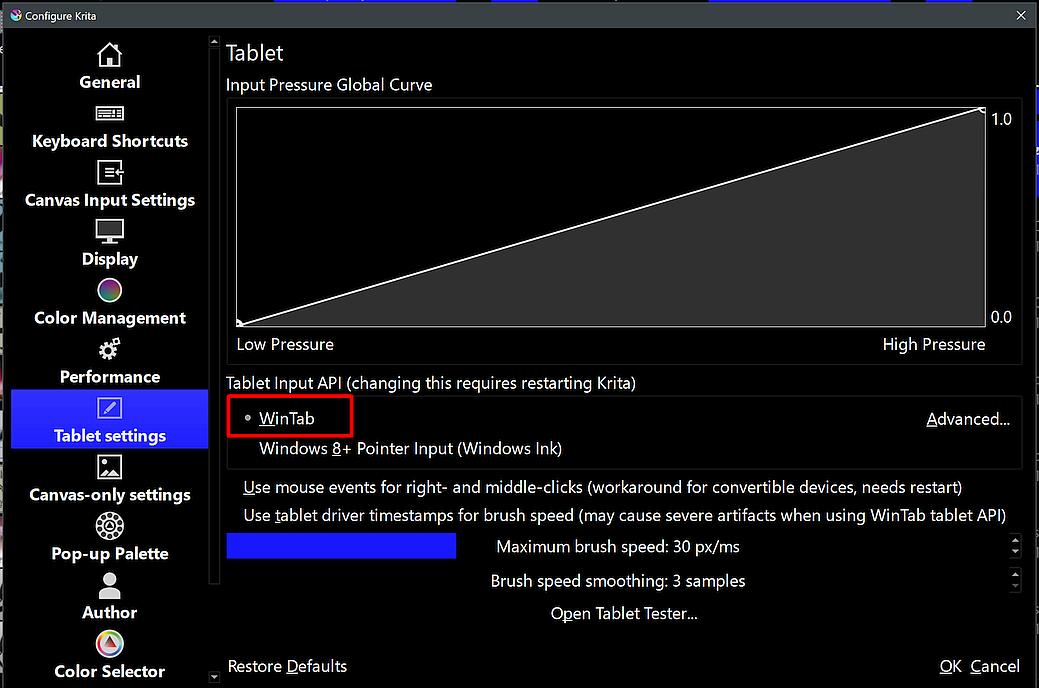
Task: Increase Brush speed smoothing with up arrow
Action: (1015, 575)
